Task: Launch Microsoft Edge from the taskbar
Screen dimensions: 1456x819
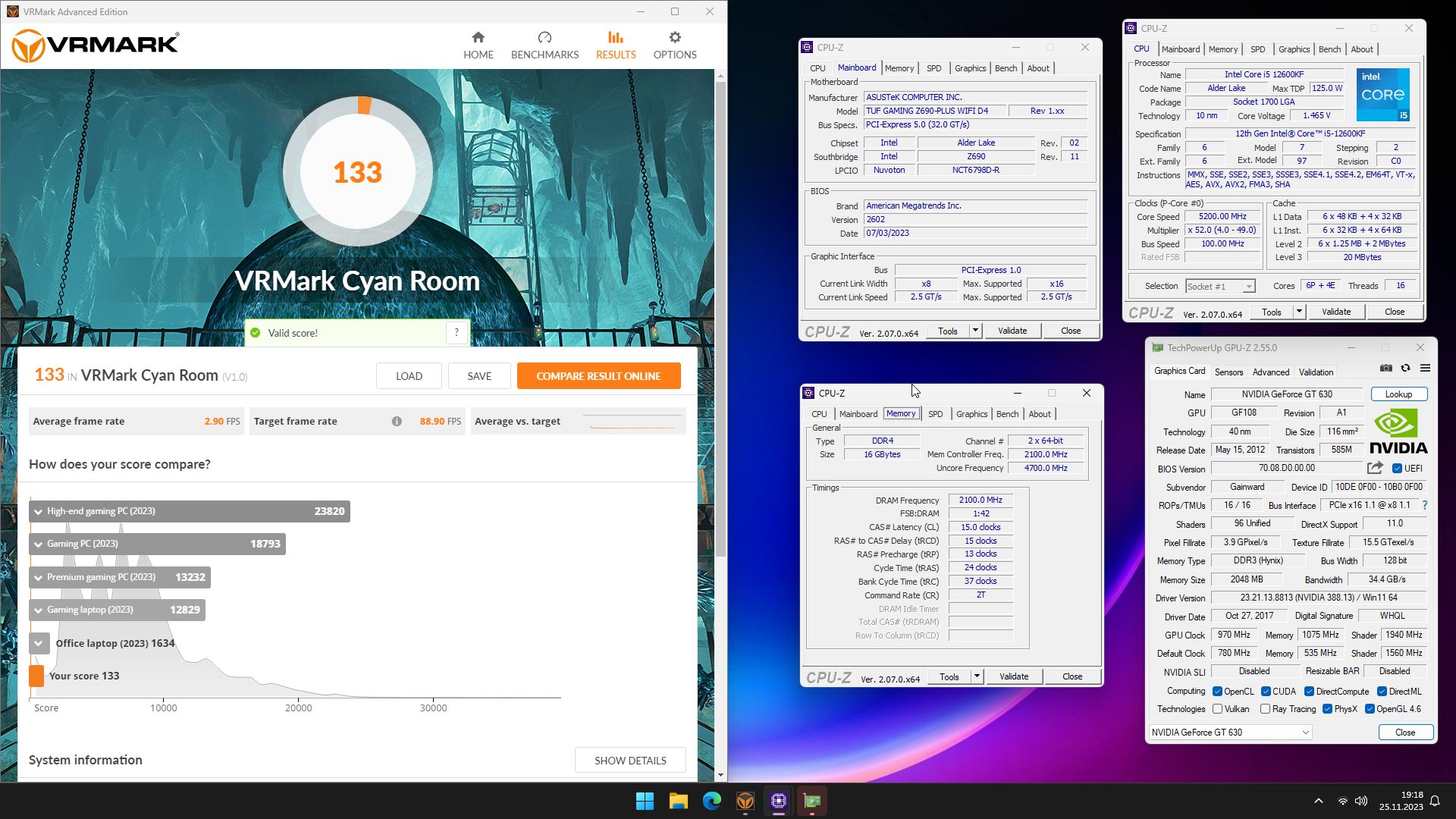Action: (711, 801)
